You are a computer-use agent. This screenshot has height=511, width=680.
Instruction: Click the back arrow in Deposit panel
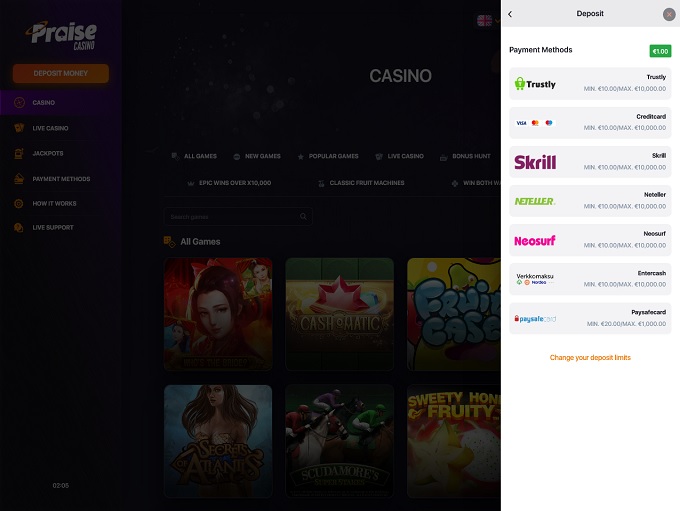pyautogui.click(x=510, y=14)
